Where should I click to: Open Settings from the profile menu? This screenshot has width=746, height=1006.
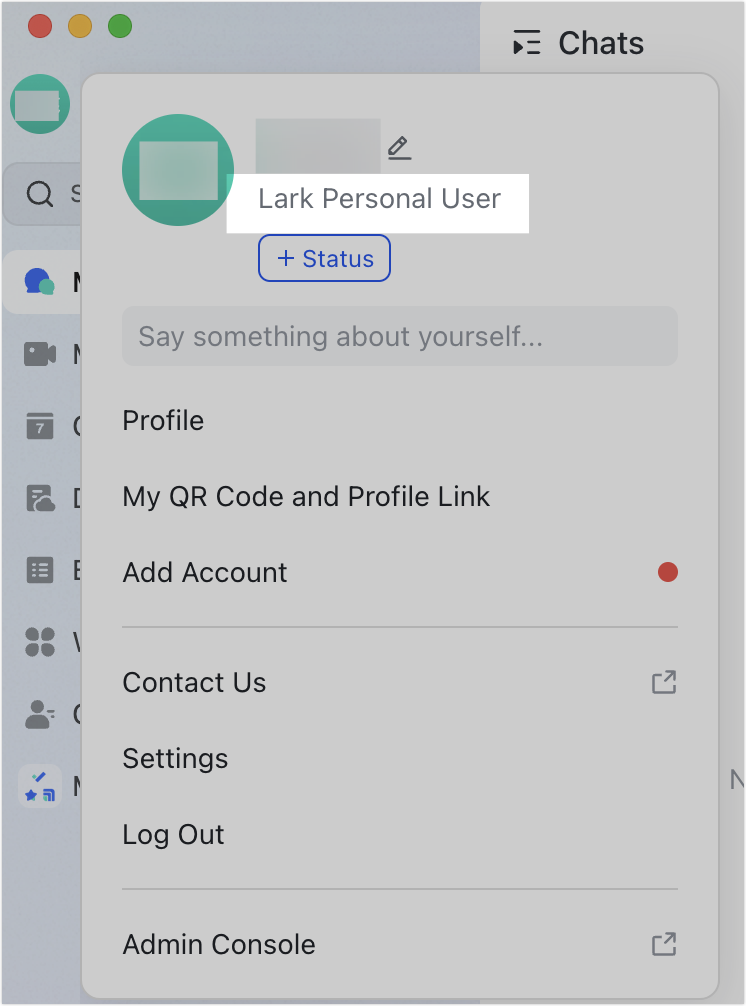pyautogui.click(x=175, y=759)
